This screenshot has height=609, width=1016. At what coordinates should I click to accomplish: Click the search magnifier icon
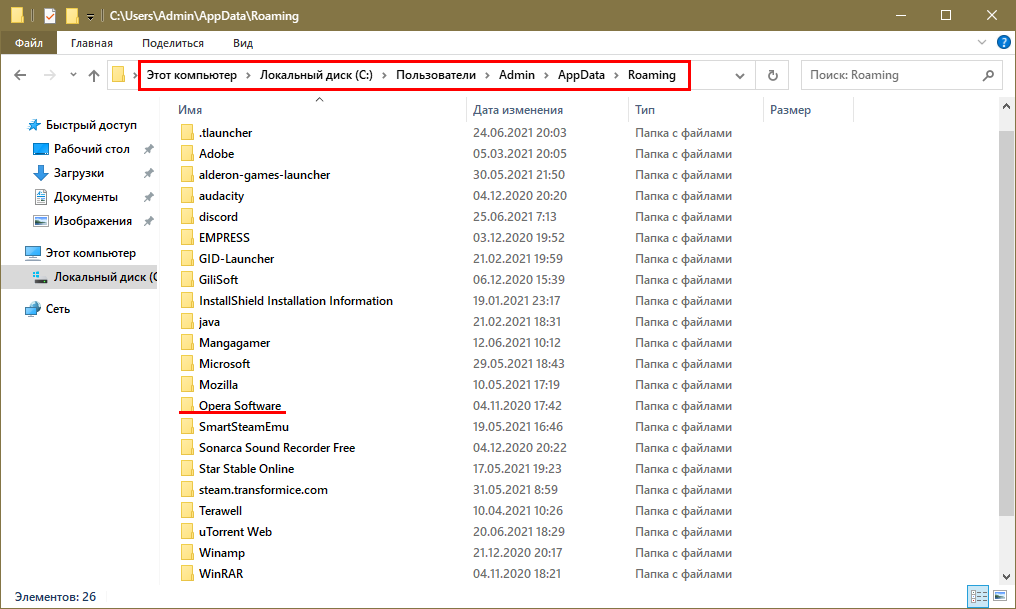pyautogui.click(x=987, y=75)
